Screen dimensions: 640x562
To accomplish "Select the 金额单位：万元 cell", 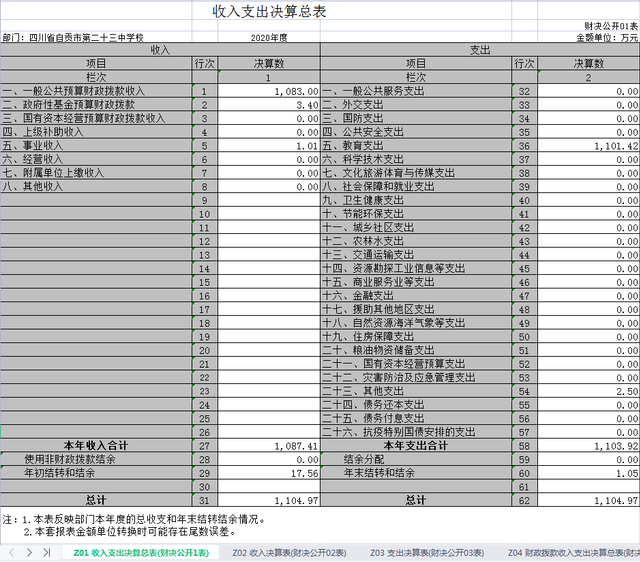I will pos(605,37).
